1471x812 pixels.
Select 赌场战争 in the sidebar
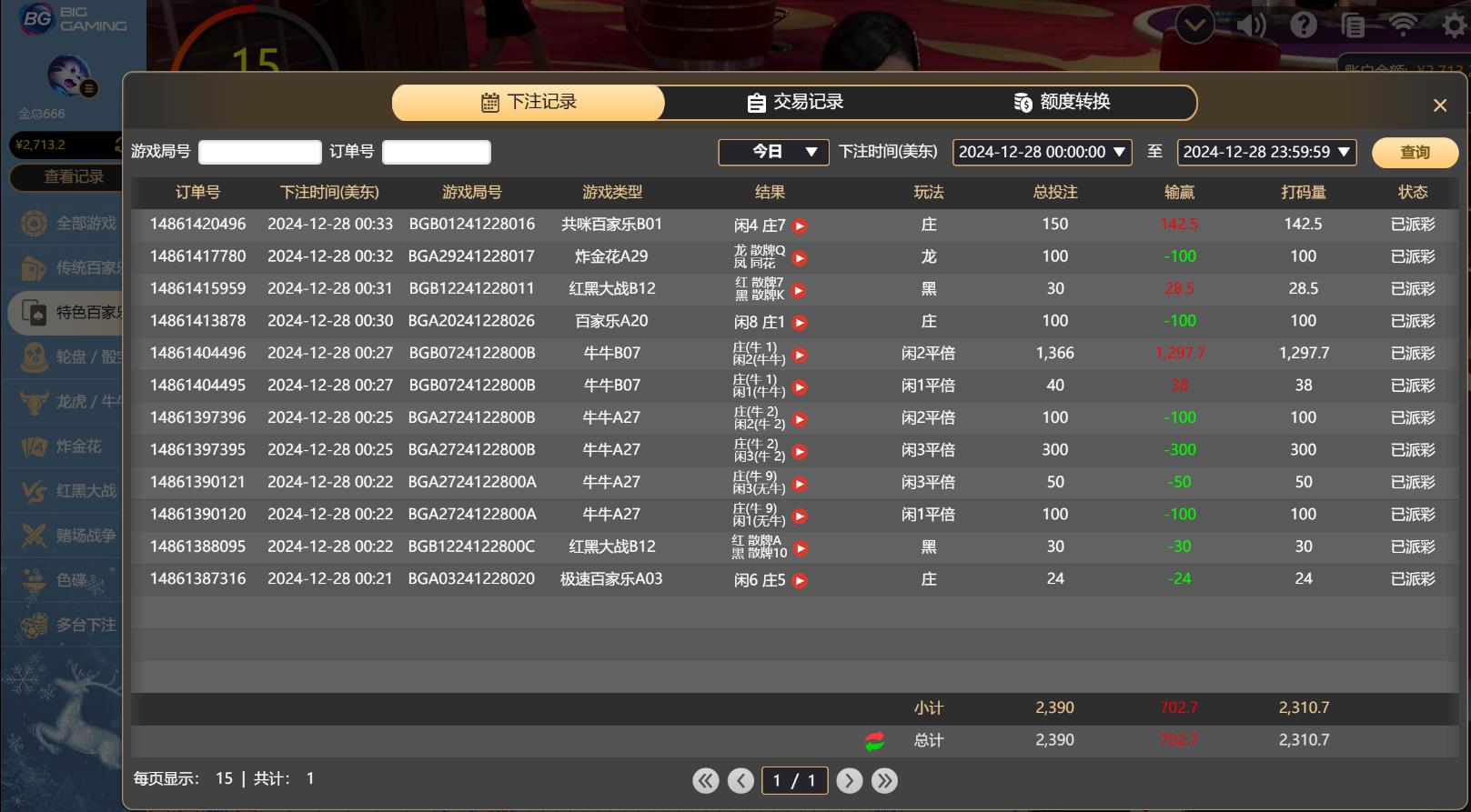64,535
